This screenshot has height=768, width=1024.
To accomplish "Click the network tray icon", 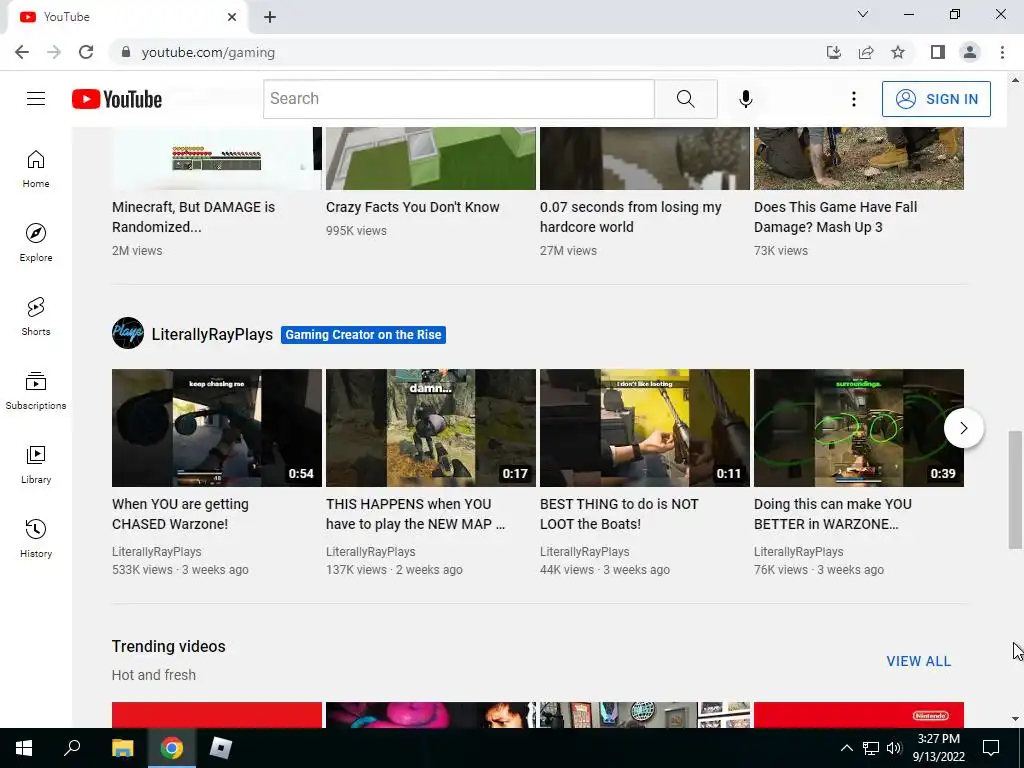I will tap(871, 748).
